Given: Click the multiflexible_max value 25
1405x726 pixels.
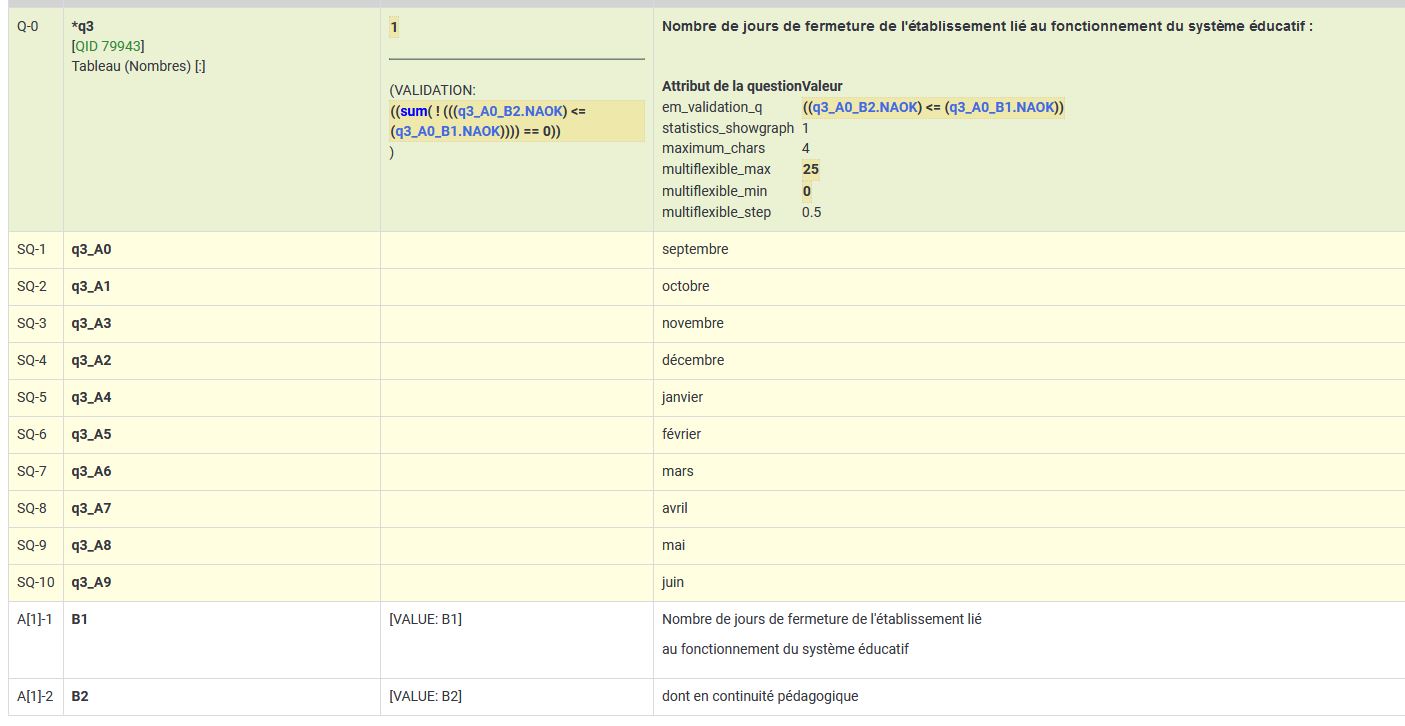Looking at the screenshot, I should [810, 169].
